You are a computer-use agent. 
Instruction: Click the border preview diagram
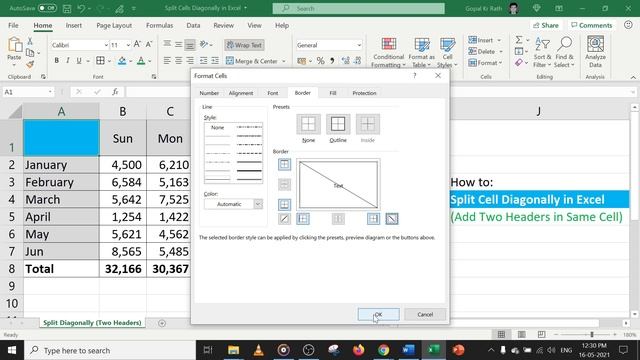click(338, 185)
